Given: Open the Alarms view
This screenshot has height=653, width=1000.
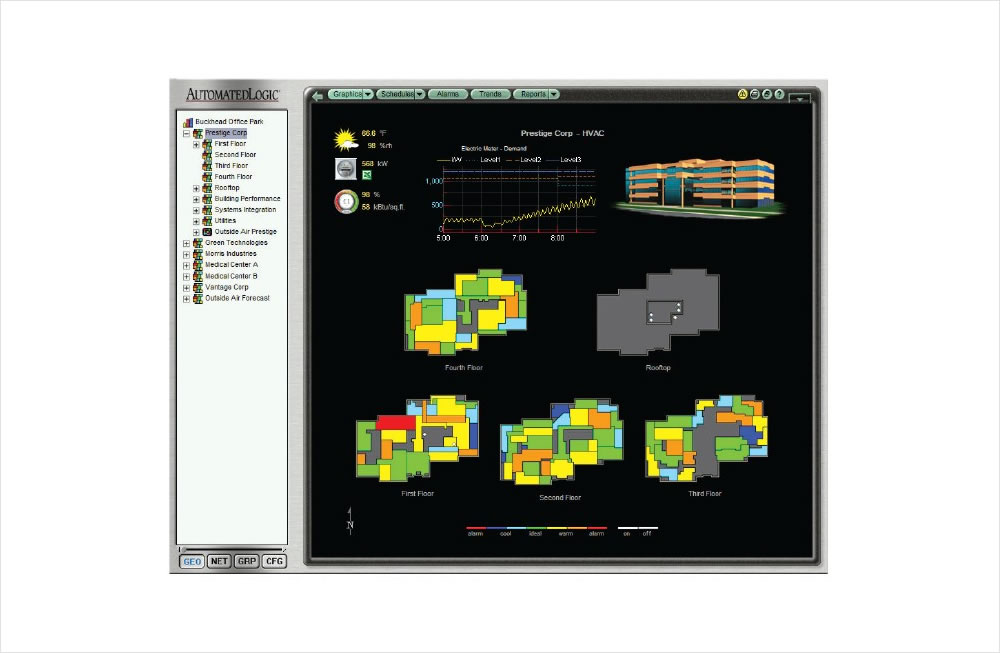Looking at the screenshot, I should pos(448,94).
